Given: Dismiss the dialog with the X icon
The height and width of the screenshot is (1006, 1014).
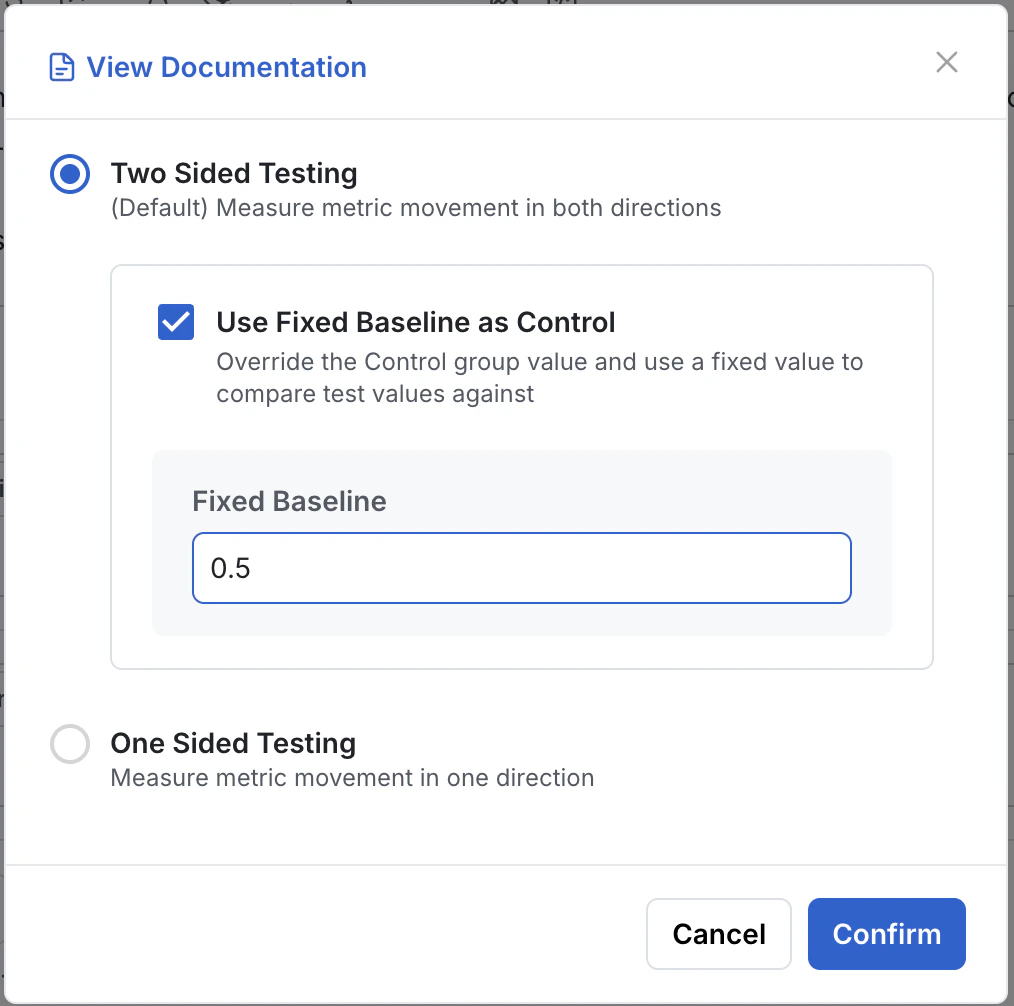Looking at the screenshot, I should pos(946,61).
